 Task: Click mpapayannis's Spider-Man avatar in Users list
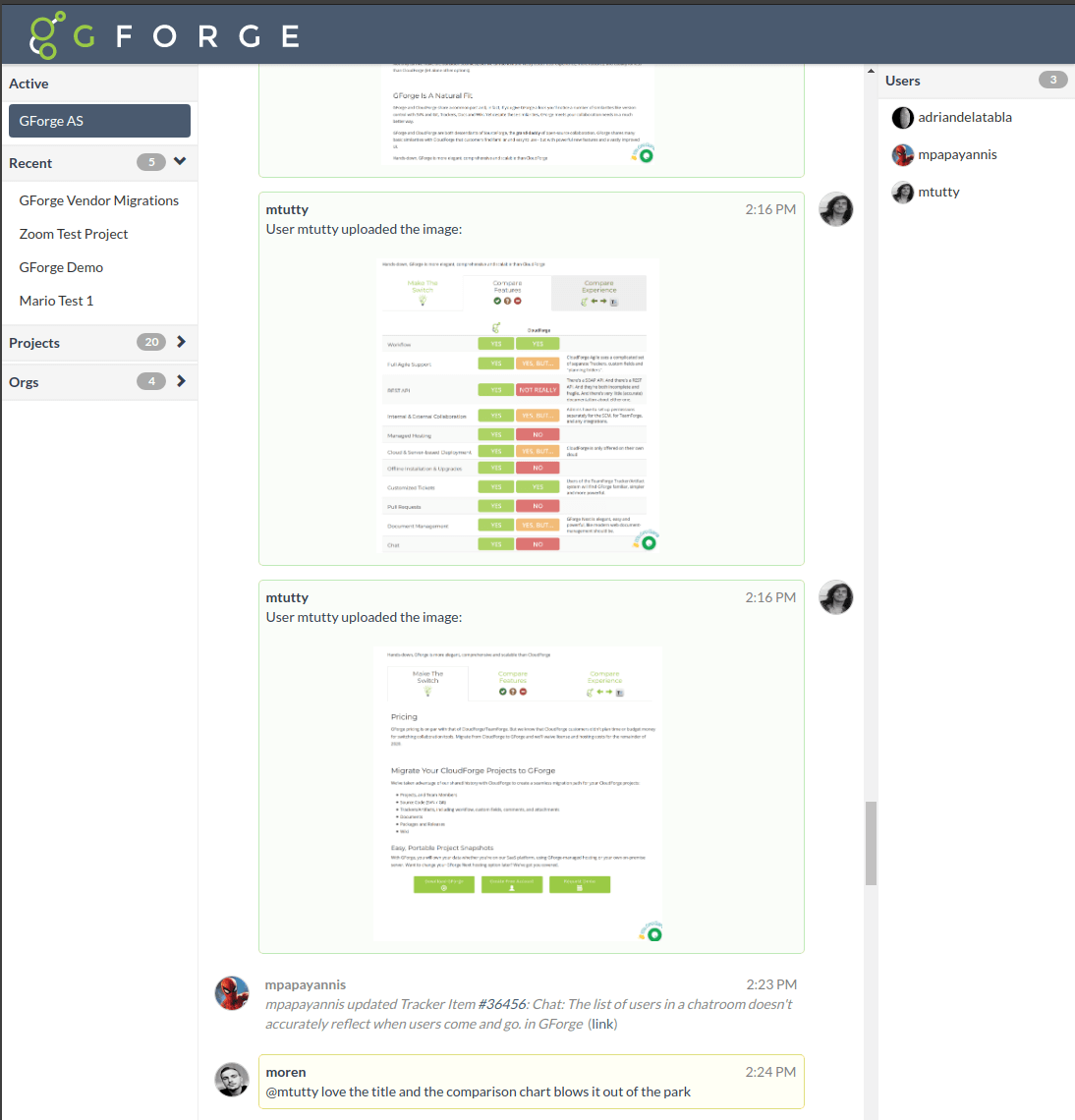(902, 155)
